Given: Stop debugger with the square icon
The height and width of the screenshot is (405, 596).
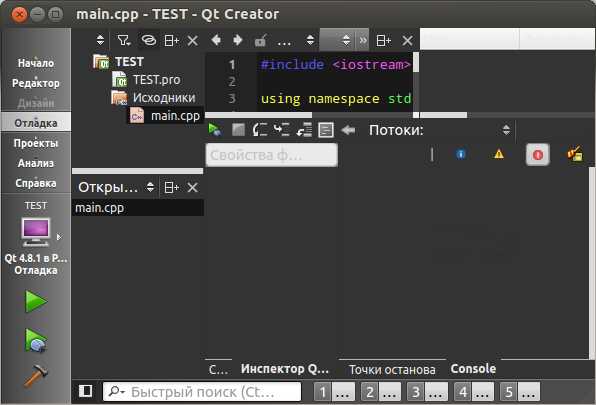Looking at the screenshot, I should pos(238,130).
